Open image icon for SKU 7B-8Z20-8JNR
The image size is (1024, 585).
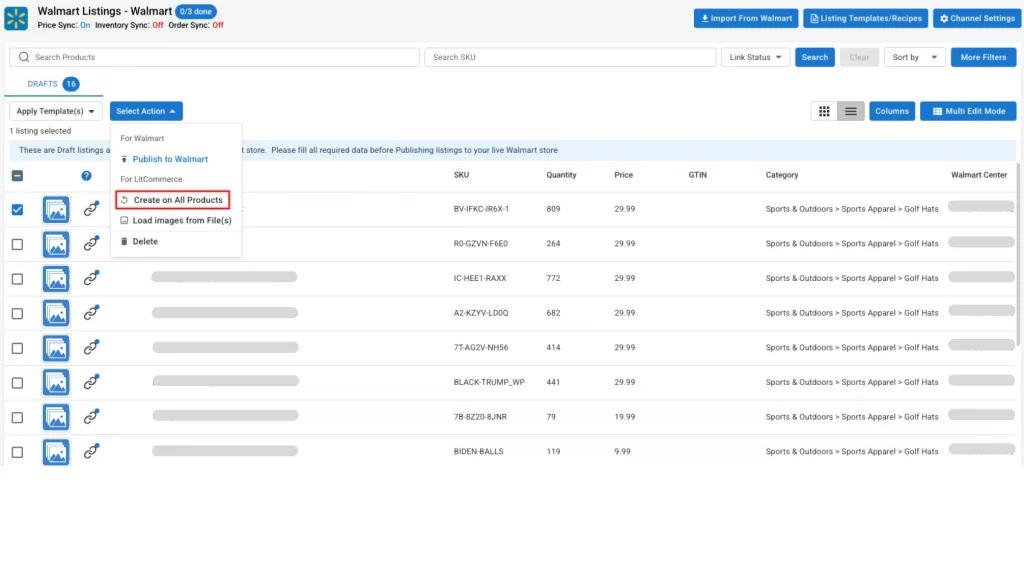(56, 417)
